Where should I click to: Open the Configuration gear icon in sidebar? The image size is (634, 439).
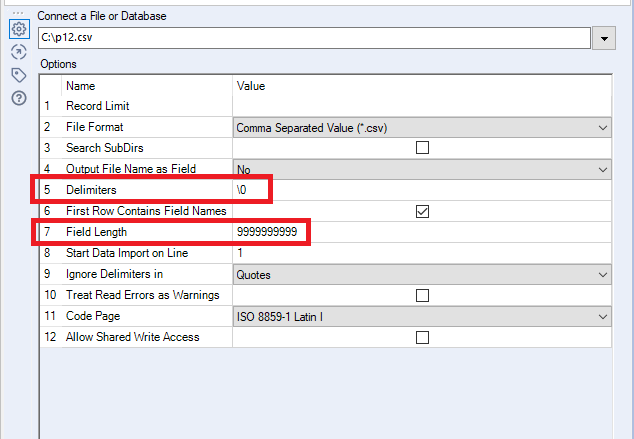click(x=18, y=30)
